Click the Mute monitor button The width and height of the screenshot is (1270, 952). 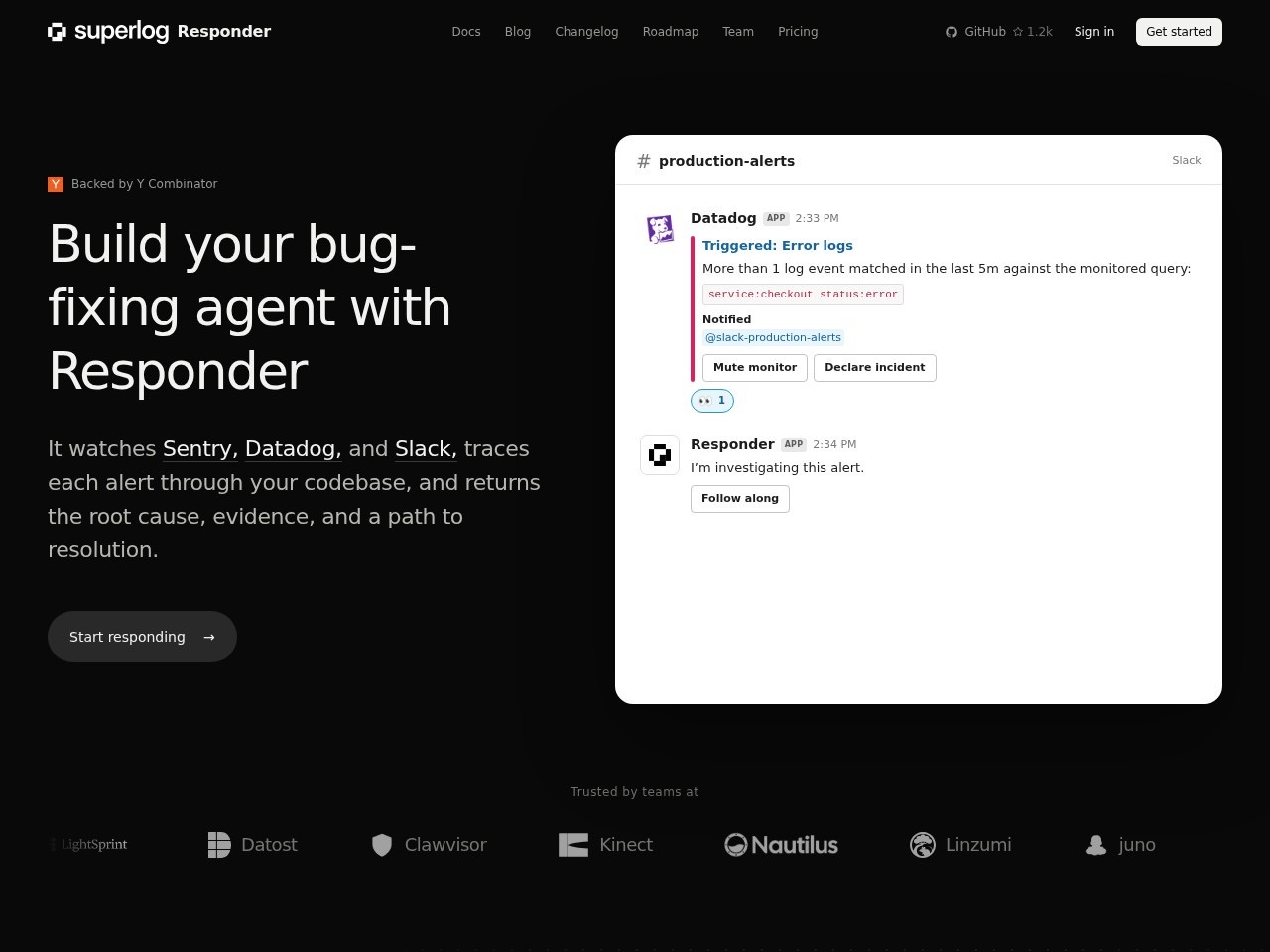755,368
